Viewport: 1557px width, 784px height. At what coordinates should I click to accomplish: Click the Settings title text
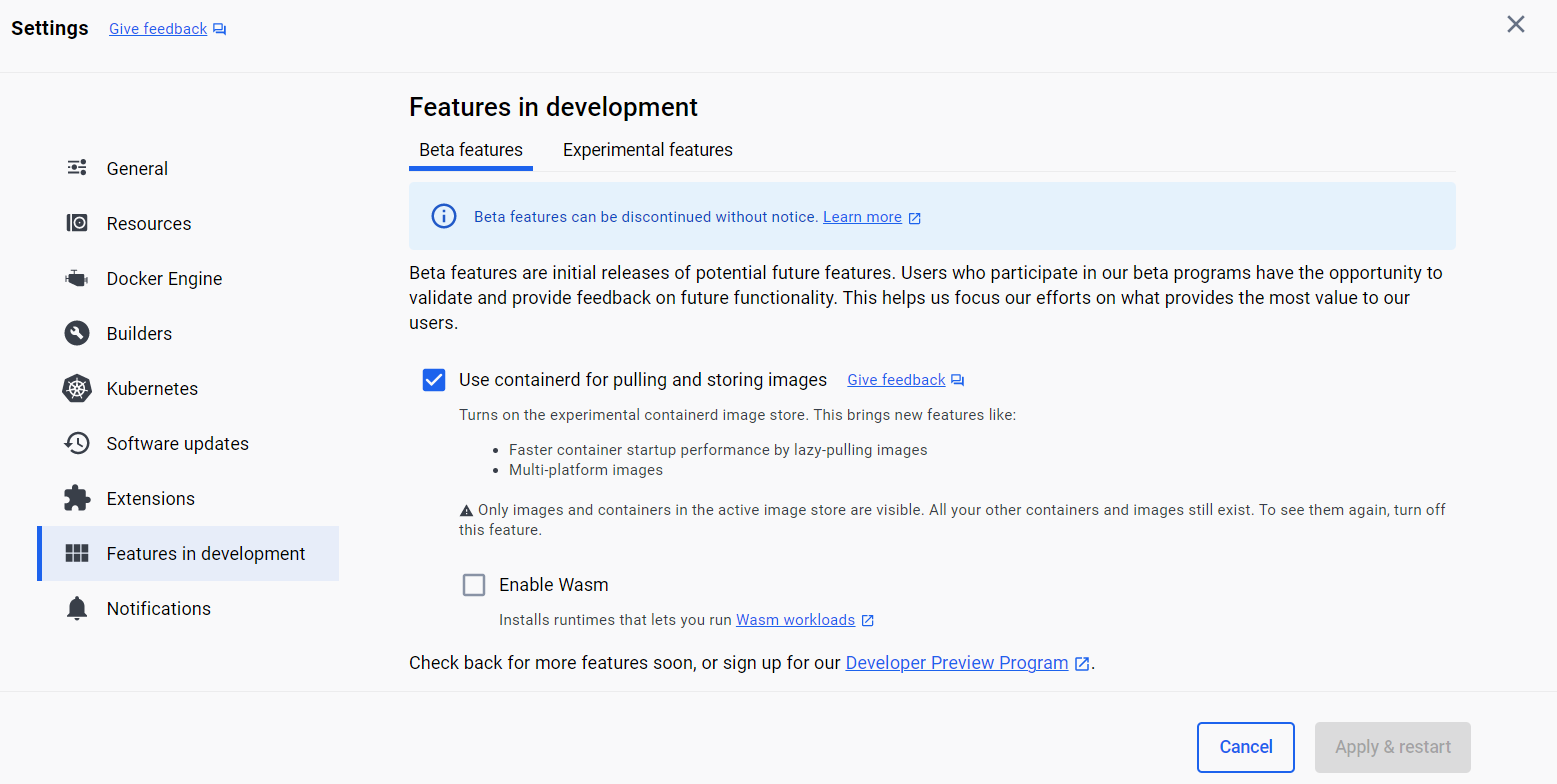[x=50, y=29]
